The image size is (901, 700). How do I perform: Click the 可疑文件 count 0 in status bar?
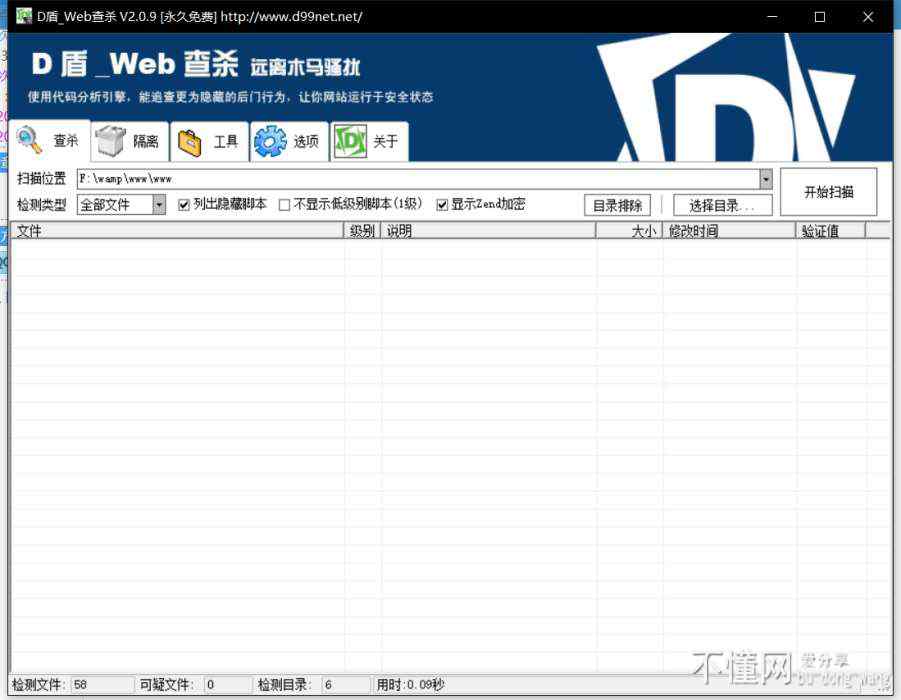228,684
